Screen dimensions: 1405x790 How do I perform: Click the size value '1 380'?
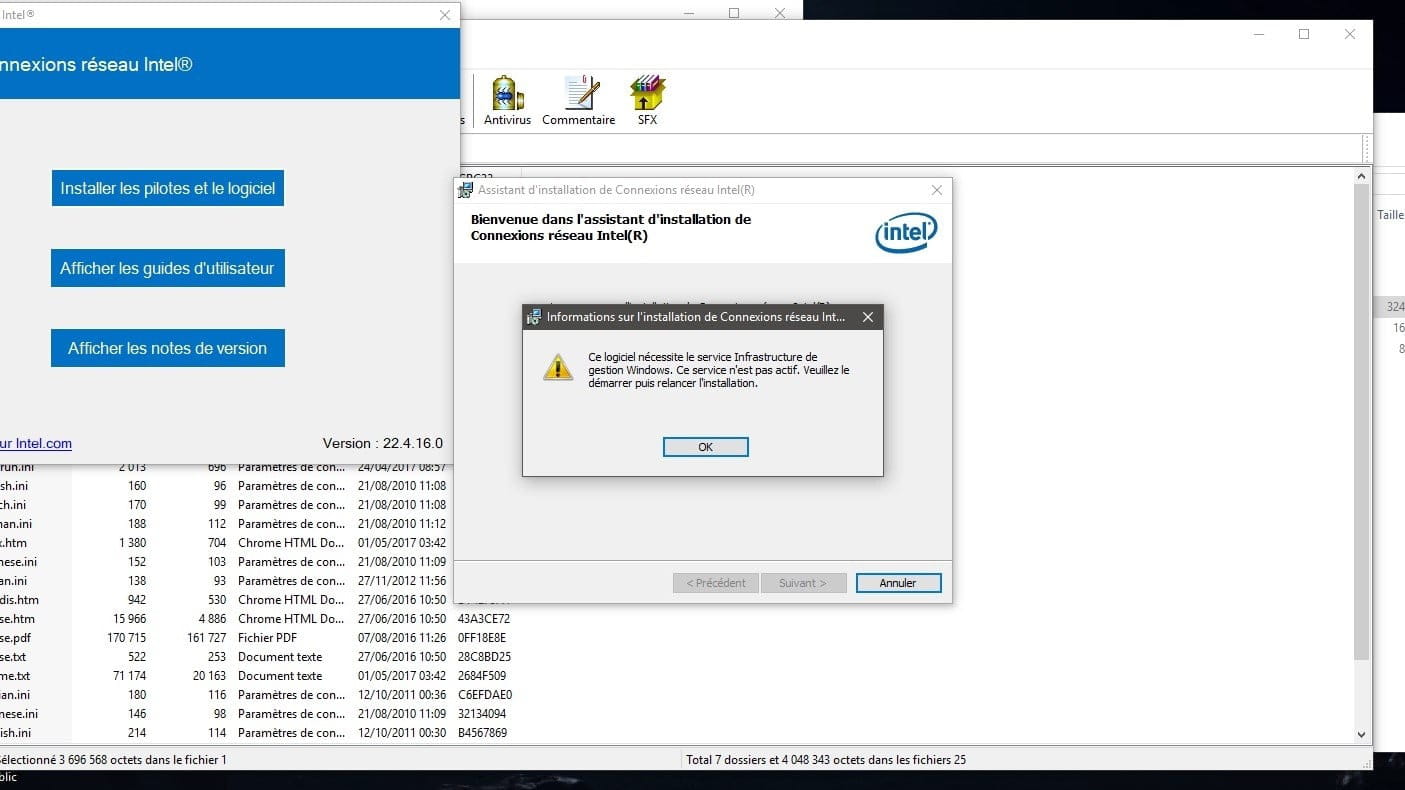click(x=132, y=543)
